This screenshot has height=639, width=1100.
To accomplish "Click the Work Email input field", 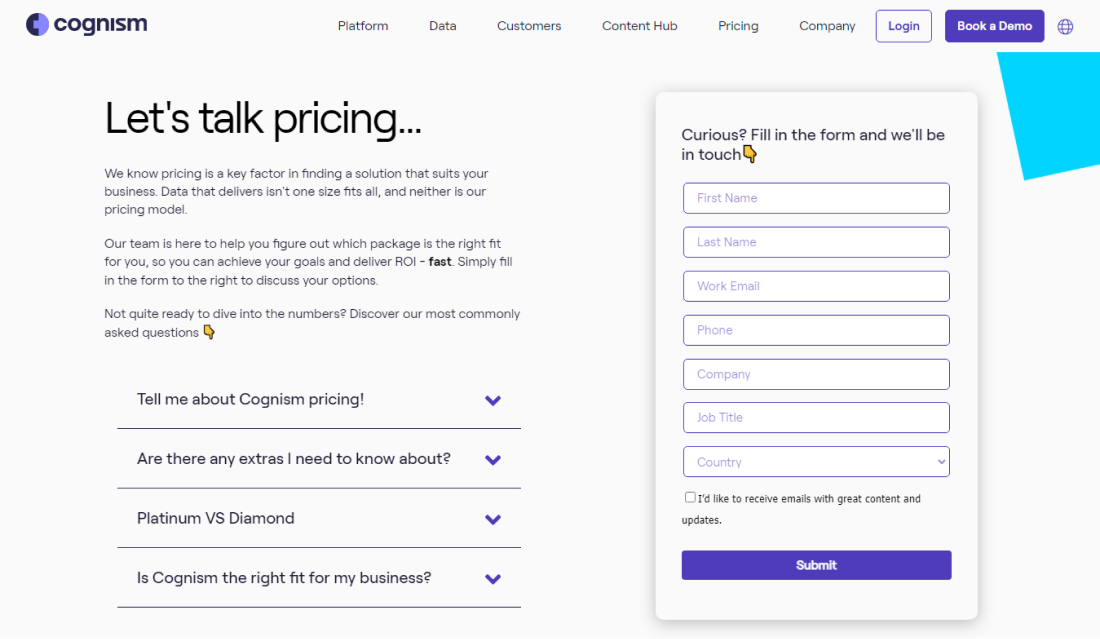I will (816, 286).
